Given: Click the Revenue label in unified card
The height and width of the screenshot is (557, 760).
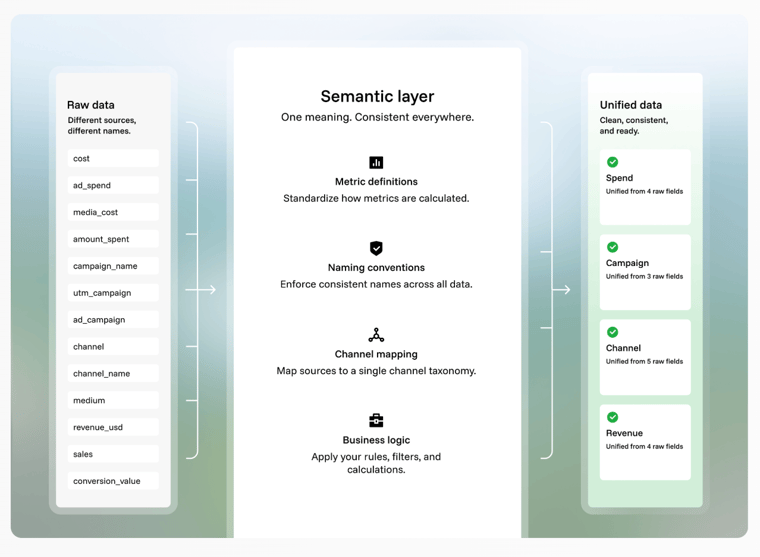Looking at the screenshot, I should (x=624, y=433).
